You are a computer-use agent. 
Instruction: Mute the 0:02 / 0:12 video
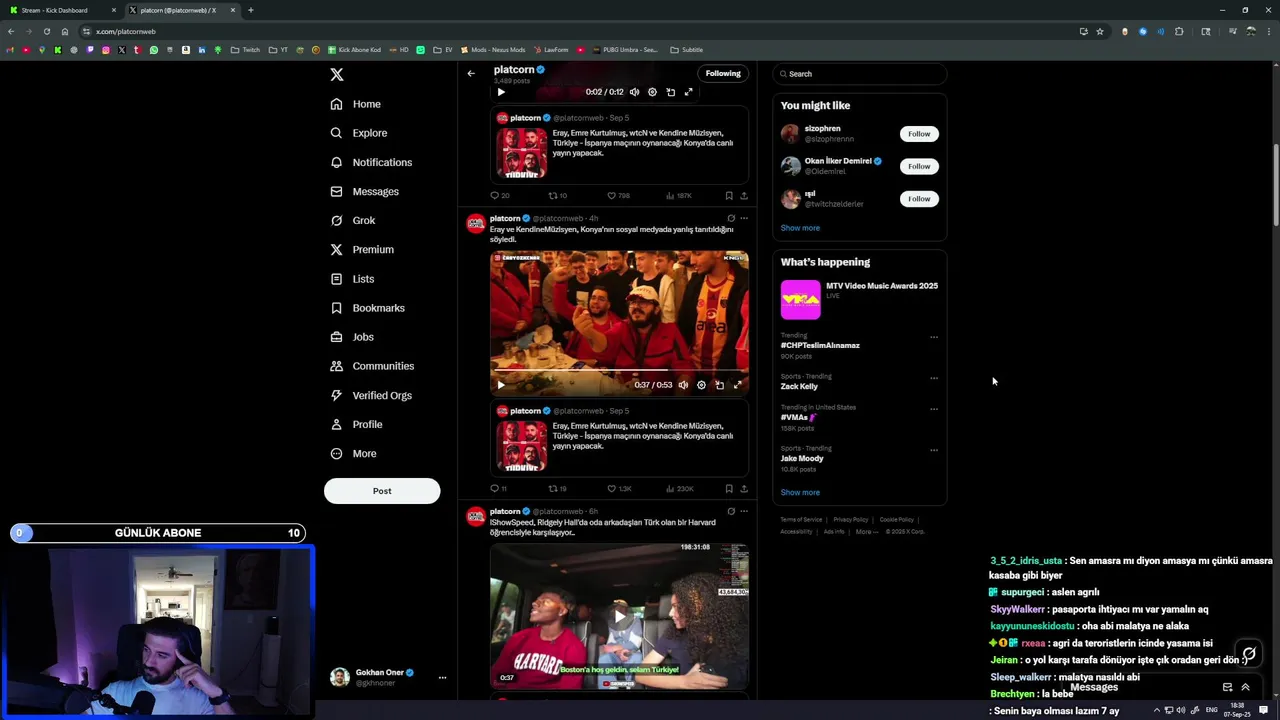tap(634, 92)
